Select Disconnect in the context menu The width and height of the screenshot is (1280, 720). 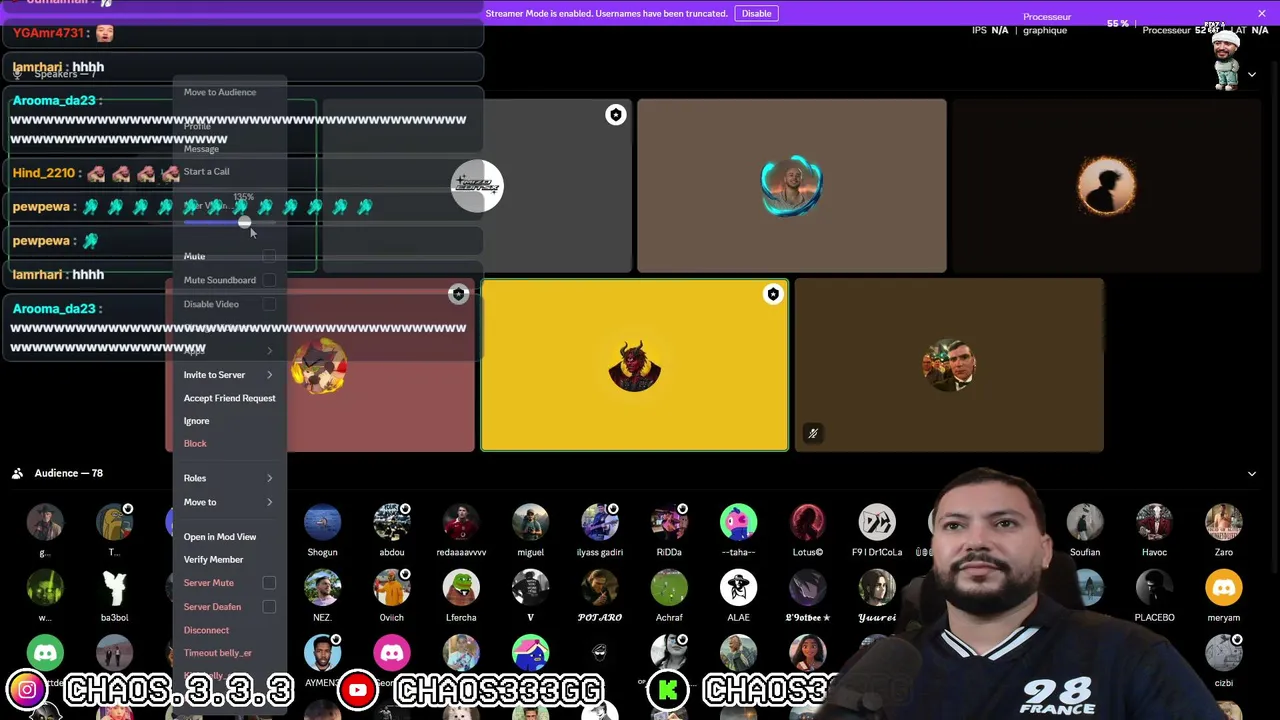(207, 630)
